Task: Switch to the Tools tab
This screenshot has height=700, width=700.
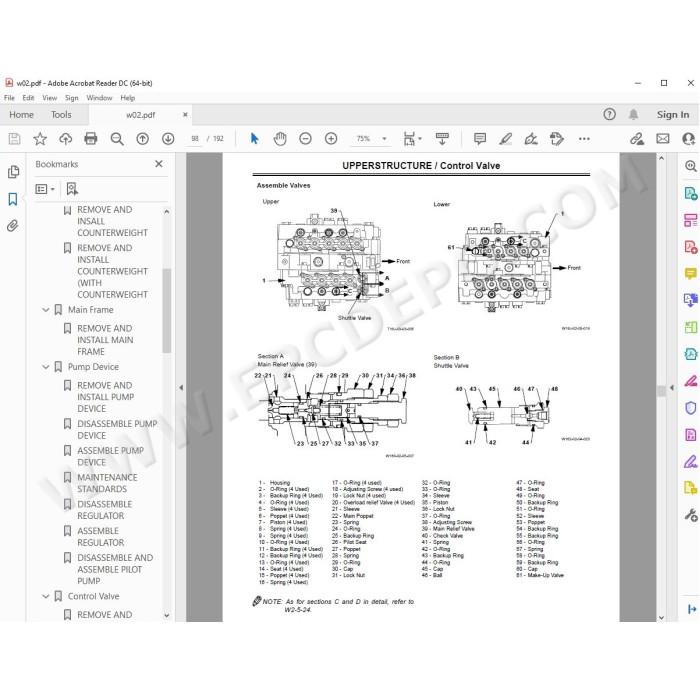Action: pyautogui.click(x=61, y=115)
